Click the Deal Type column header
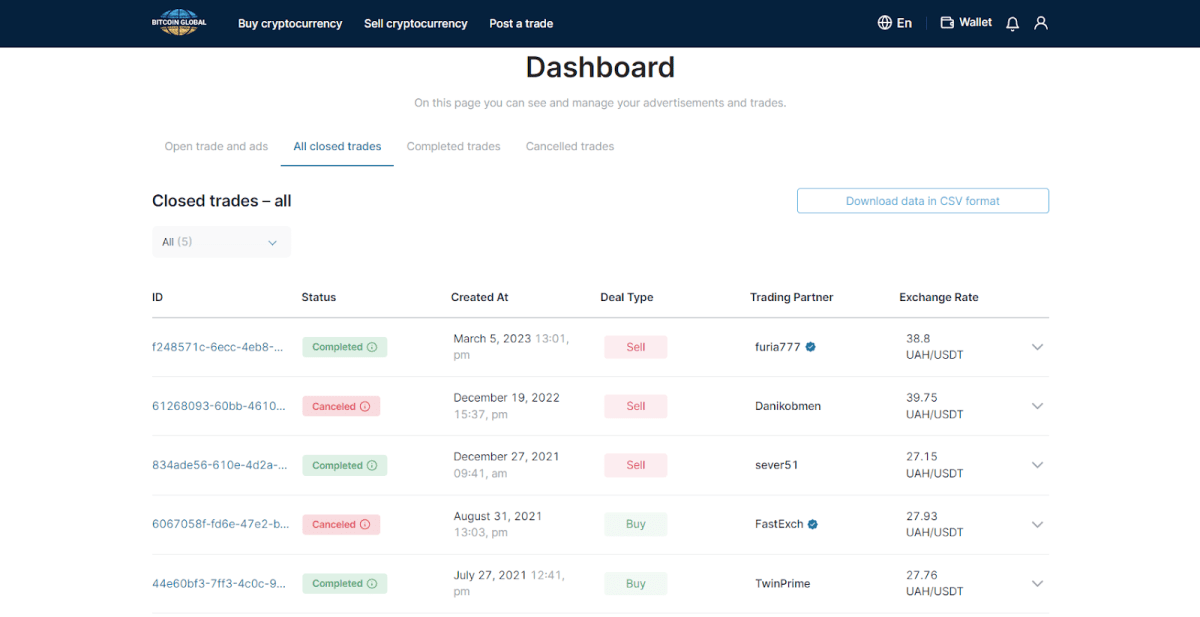 coord(627,297)
